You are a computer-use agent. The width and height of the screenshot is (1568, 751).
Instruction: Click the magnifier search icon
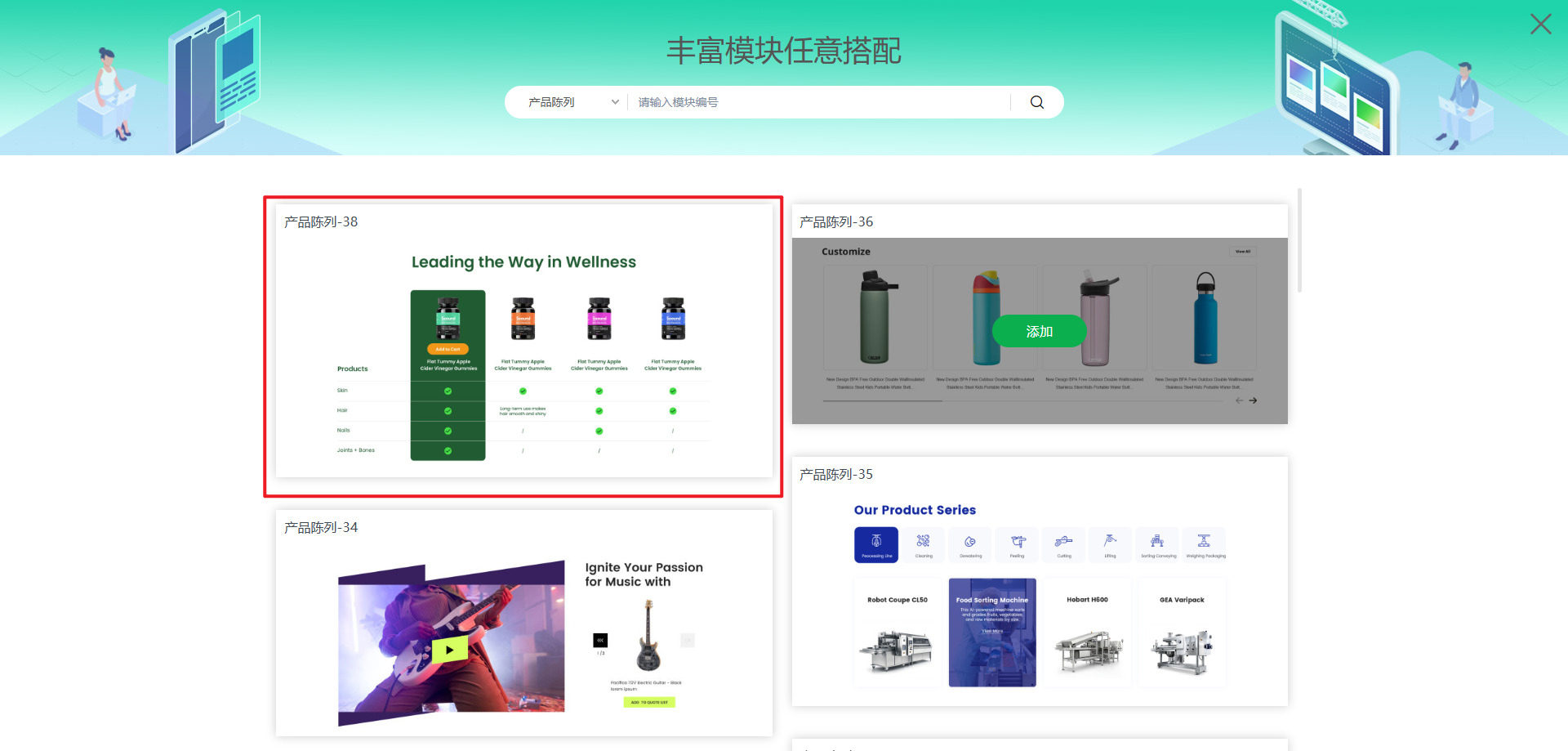(x=1036, y=102)
